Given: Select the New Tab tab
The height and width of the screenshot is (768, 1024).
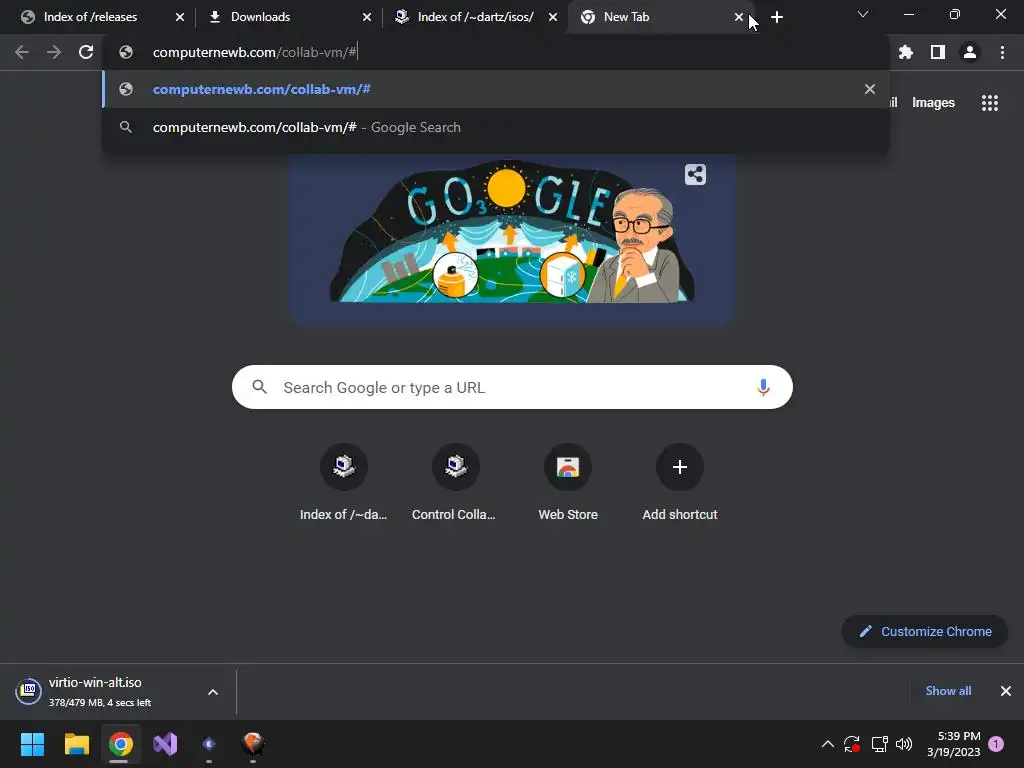Looking at the screenshot, I should coord(626,17).
